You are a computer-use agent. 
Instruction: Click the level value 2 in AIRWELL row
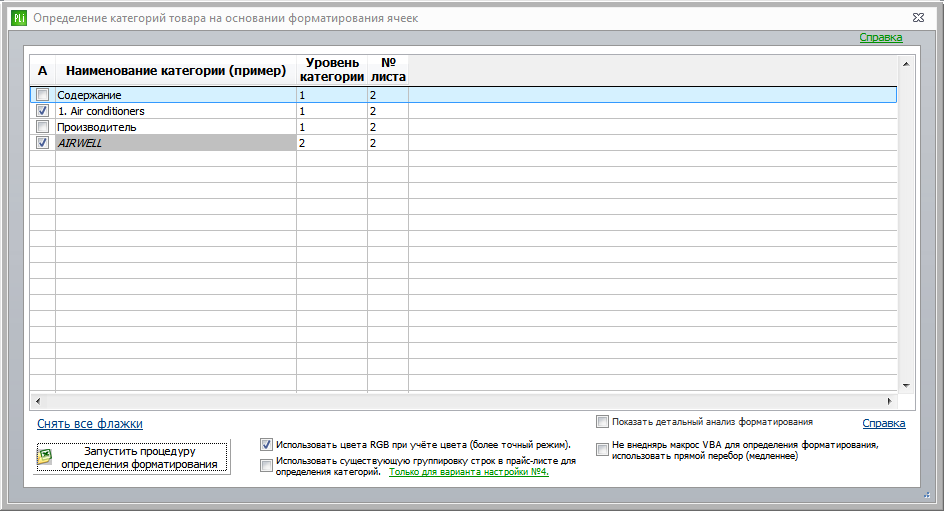[332, 143]
